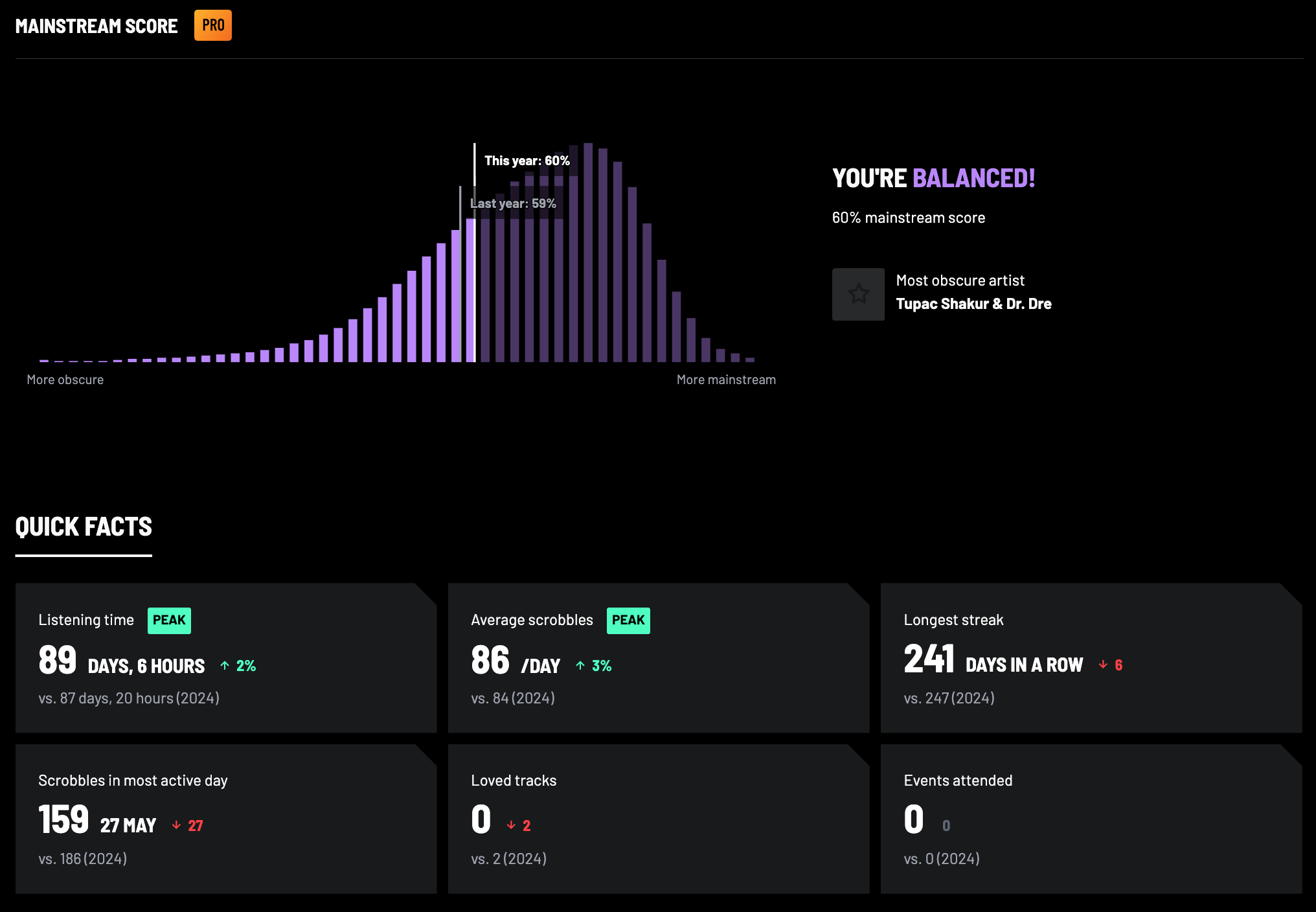The height and width of the screenshot is (912, 1316).
Task: Click the red down arrow beside 27
Action: click(176, 825)
